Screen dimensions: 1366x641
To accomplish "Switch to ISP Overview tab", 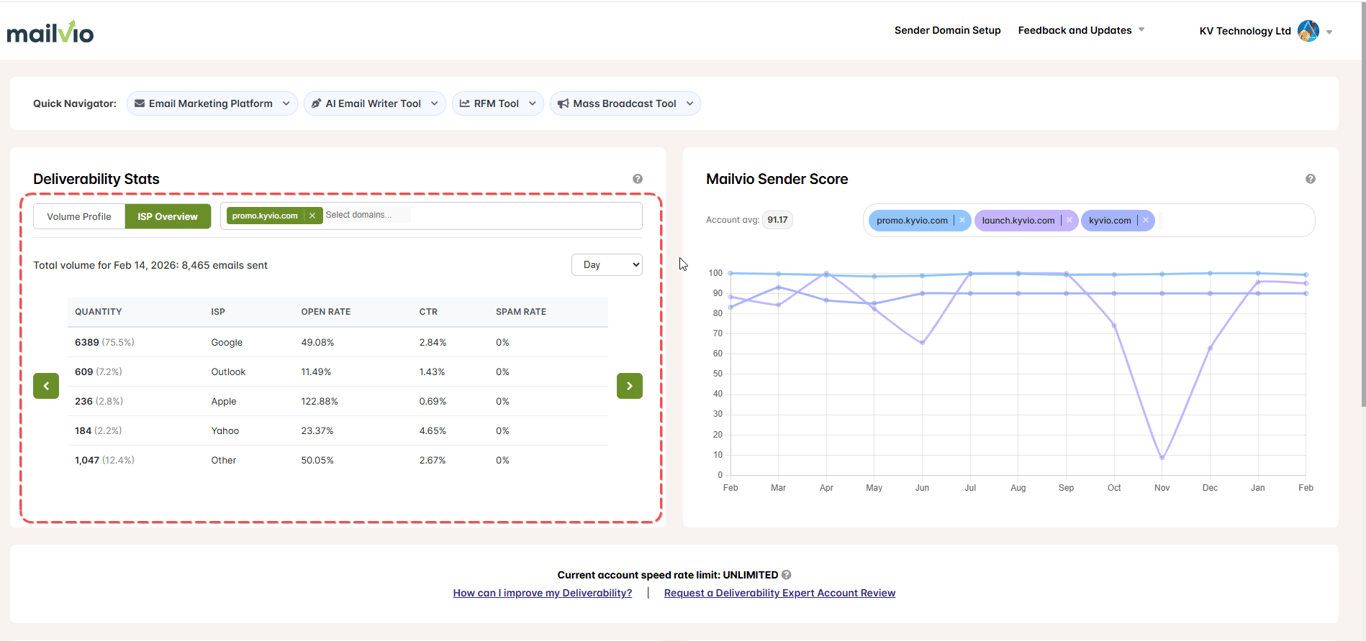I will tap(168, 216).
